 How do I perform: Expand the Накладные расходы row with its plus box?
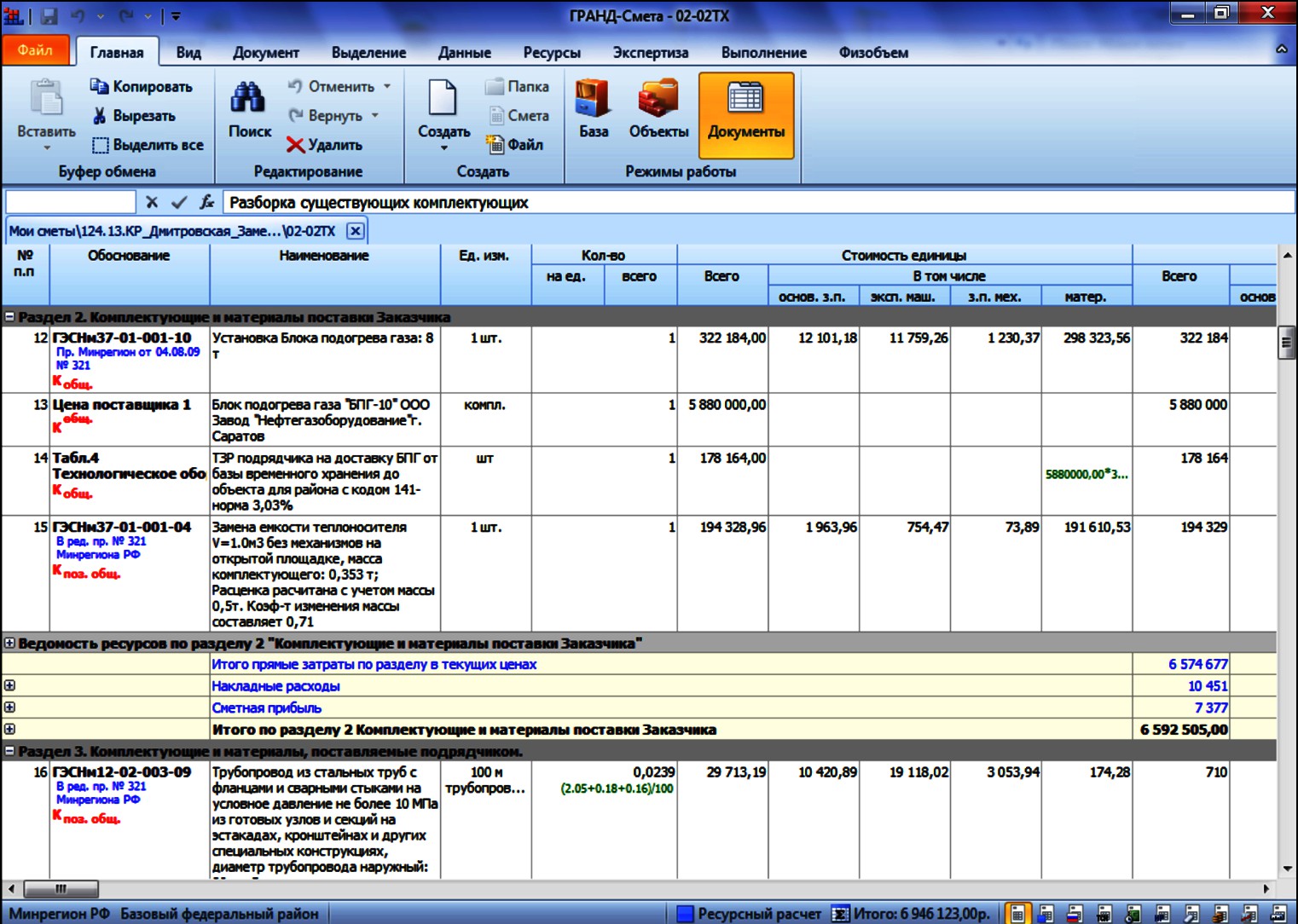[9, 685]
